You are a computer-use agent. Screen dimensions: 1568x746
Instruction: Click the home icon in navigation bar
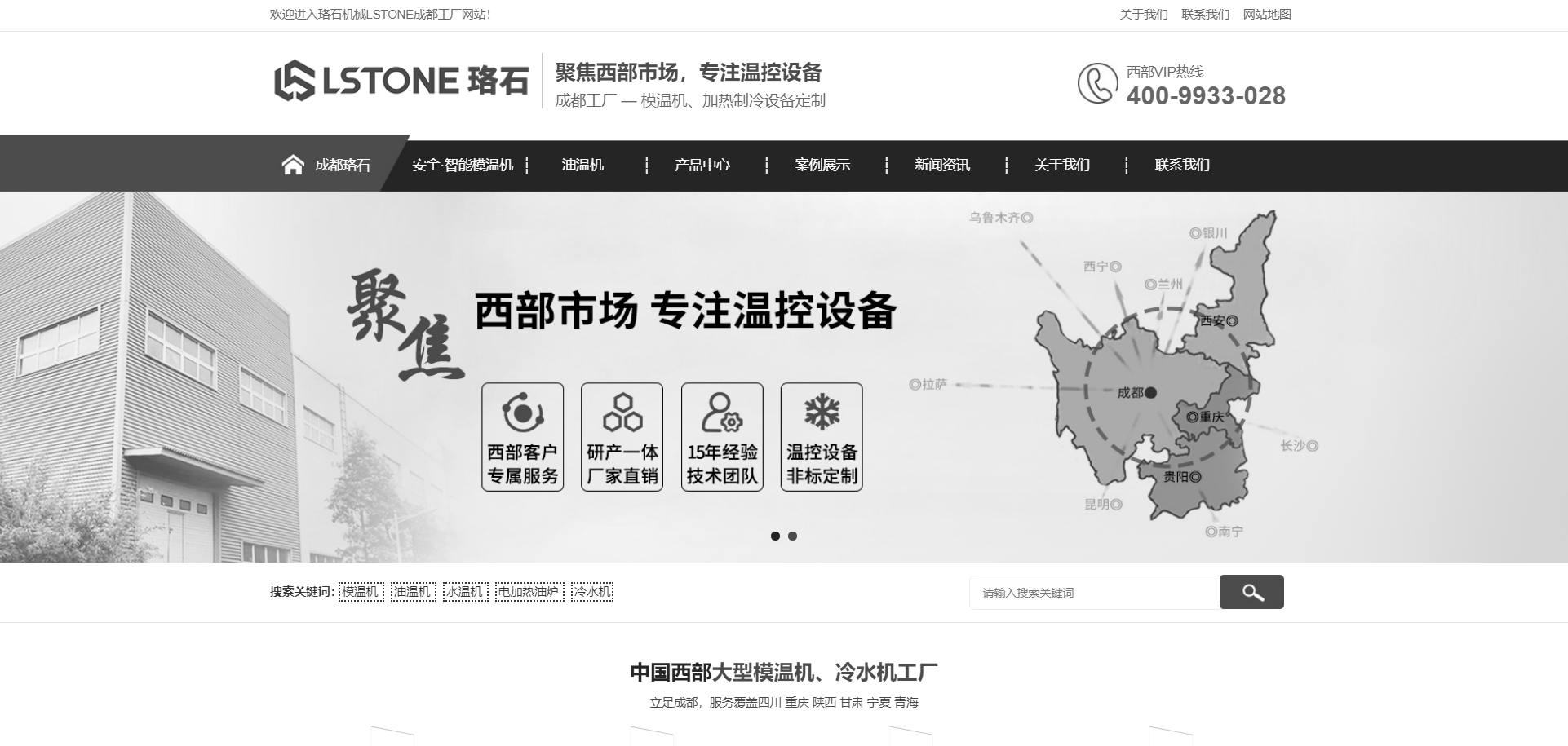point(293,165)
